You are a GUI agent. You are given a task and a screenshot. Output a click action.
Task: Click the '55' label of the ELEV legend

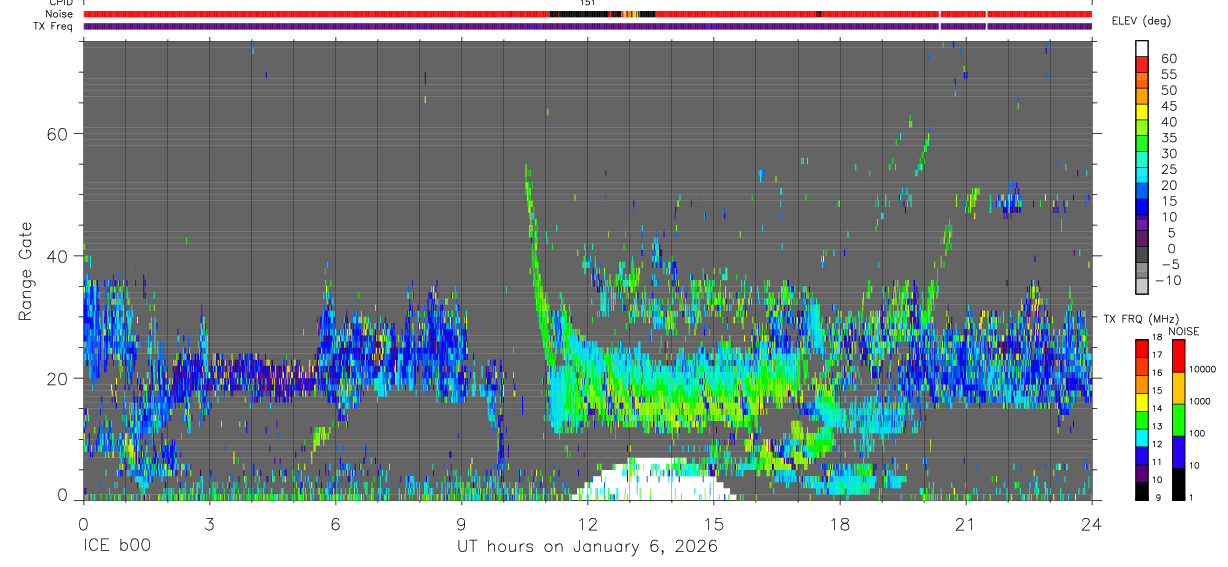(1168, 74)
